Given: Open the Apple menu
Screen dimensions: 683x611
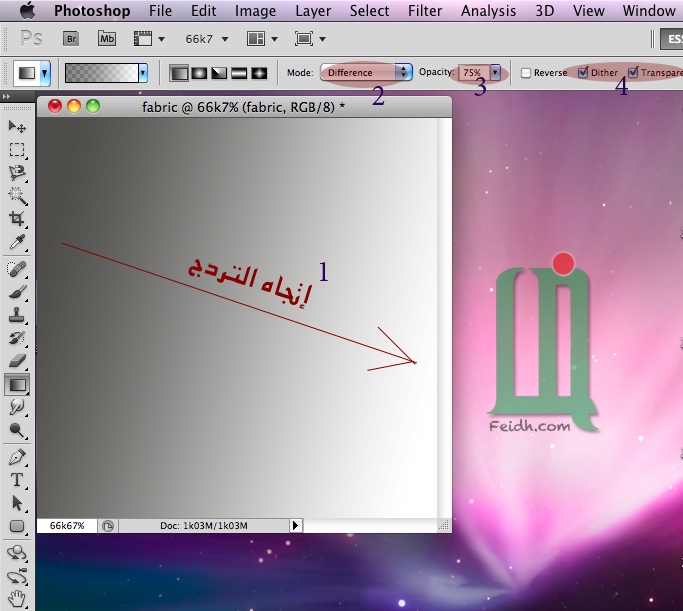Looking at the screenshot, I should point(28,10).
